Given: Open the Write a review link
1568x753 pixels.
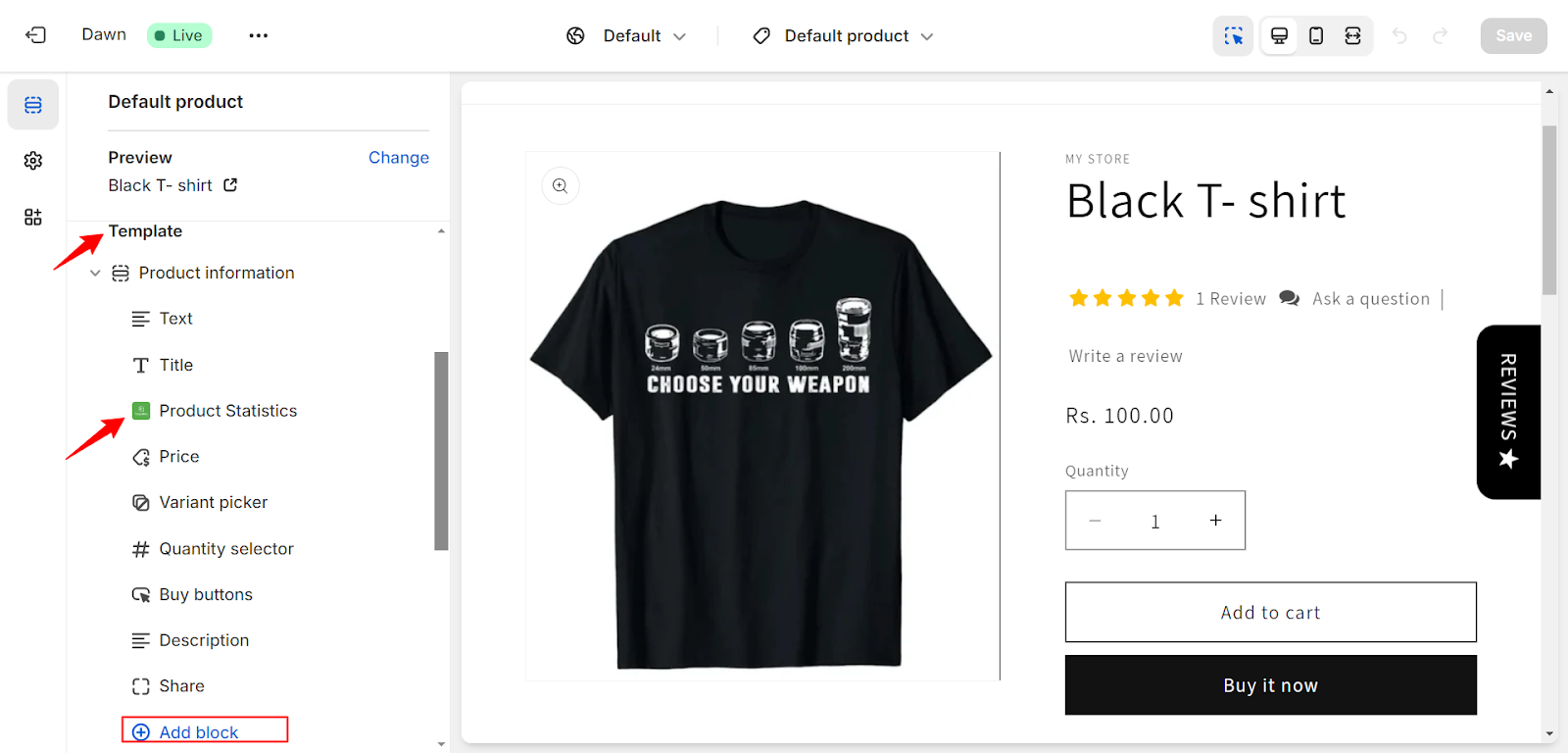Looking at the screenshot, I should 1125,356.
